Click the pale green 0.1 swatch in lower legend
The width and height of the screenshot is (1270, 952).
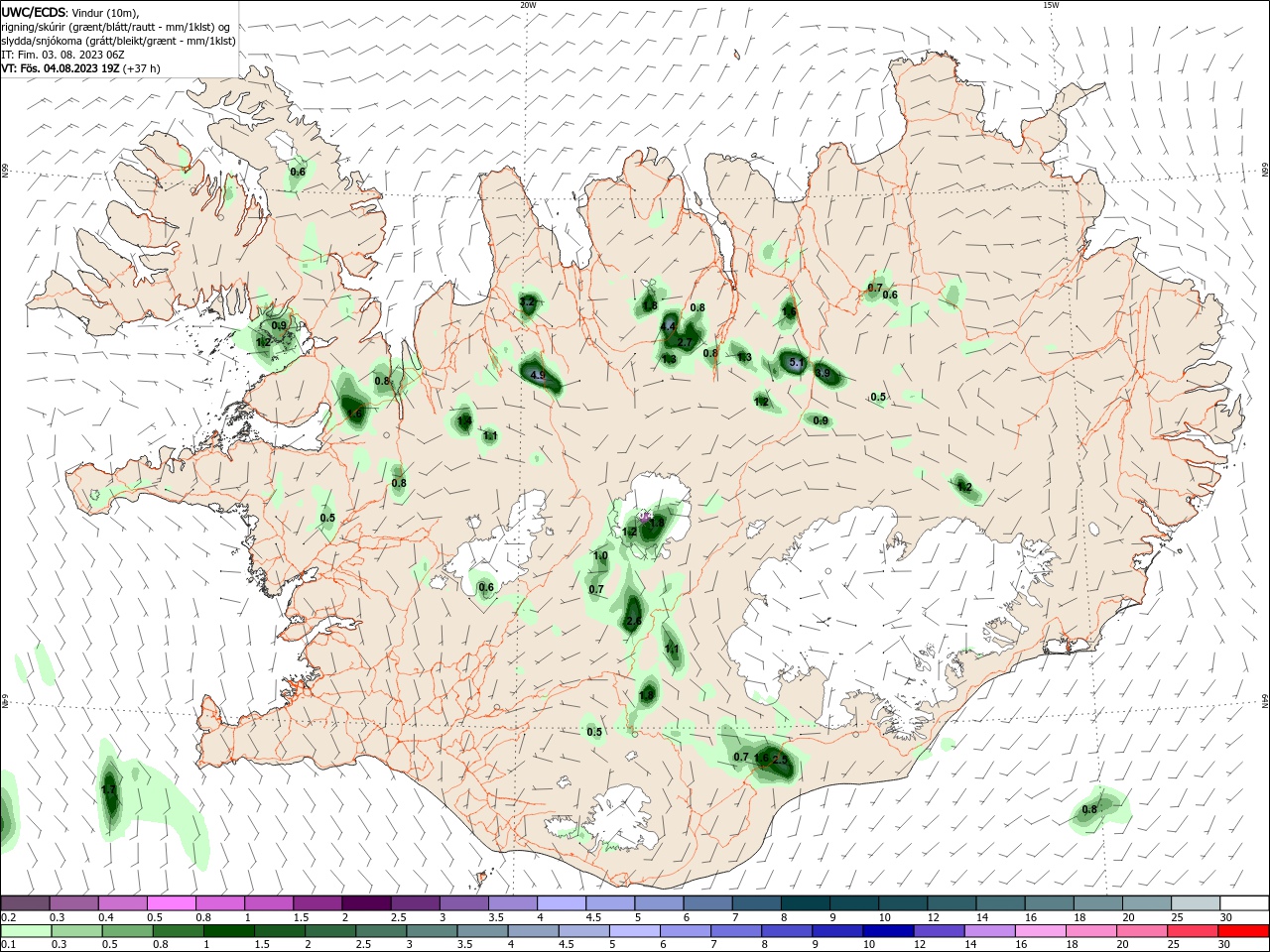[x=26, y=931]
